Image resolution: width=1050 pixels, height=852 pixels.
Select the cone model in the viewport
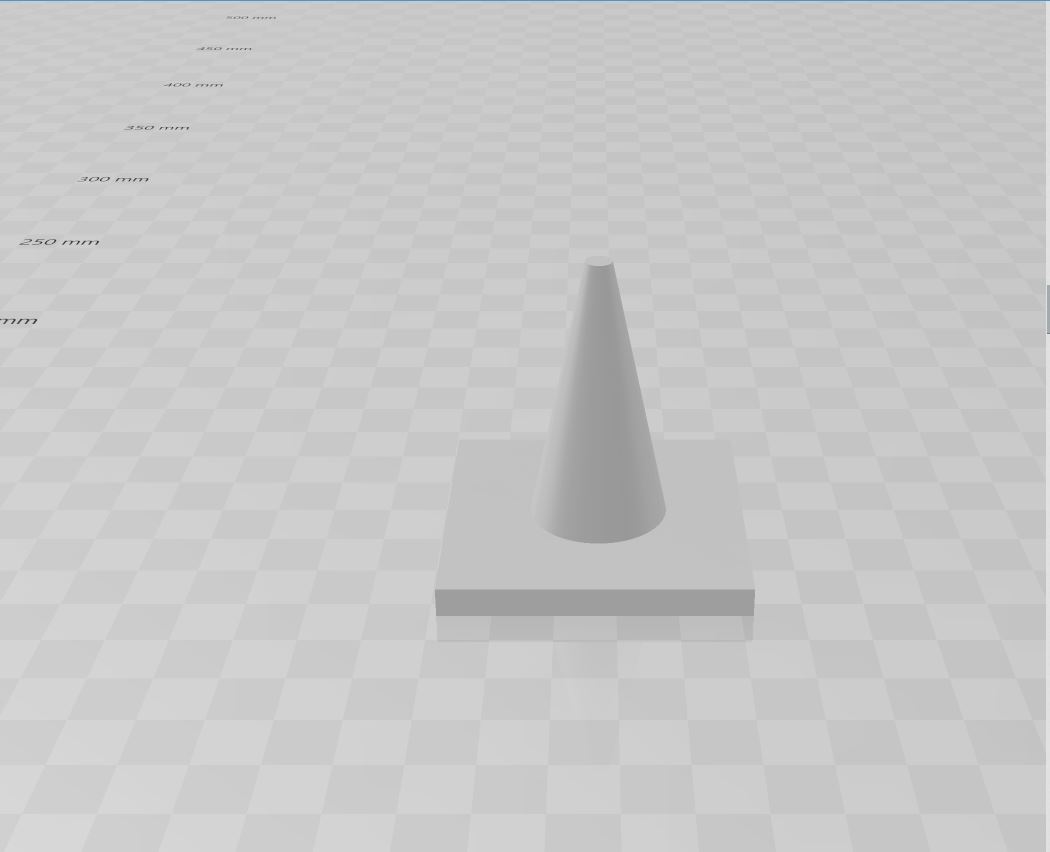(x=598, y=420)
